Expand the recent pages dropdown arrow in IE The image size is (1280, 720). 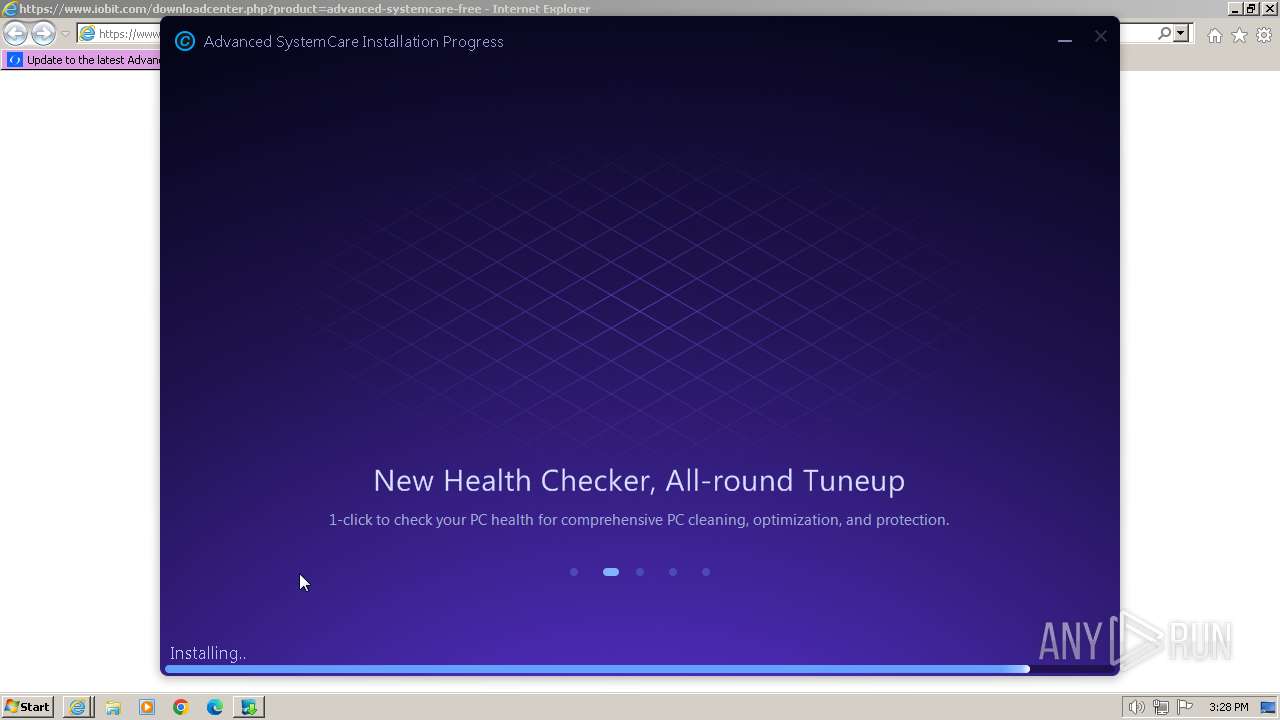click(65, 34)
